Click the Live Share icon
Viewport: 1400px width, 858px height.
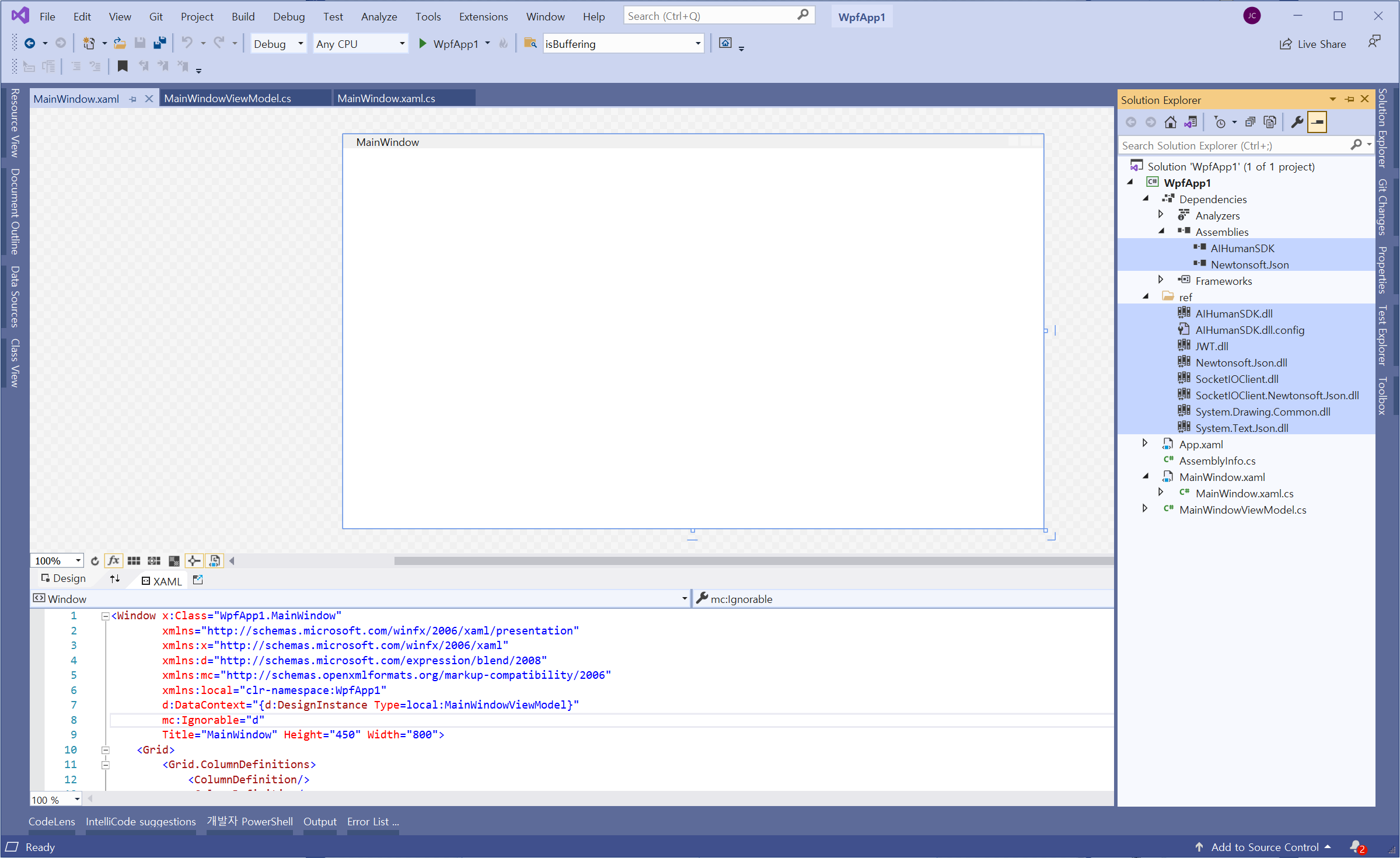[x=1286, y=44]
